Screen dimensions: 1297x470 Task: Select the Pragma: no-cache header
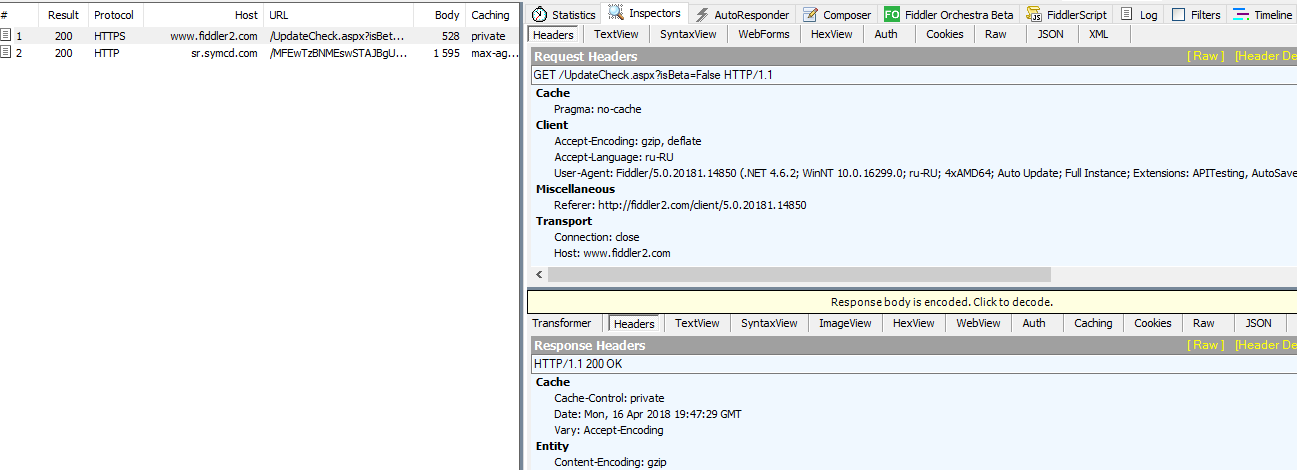(598, 109)
